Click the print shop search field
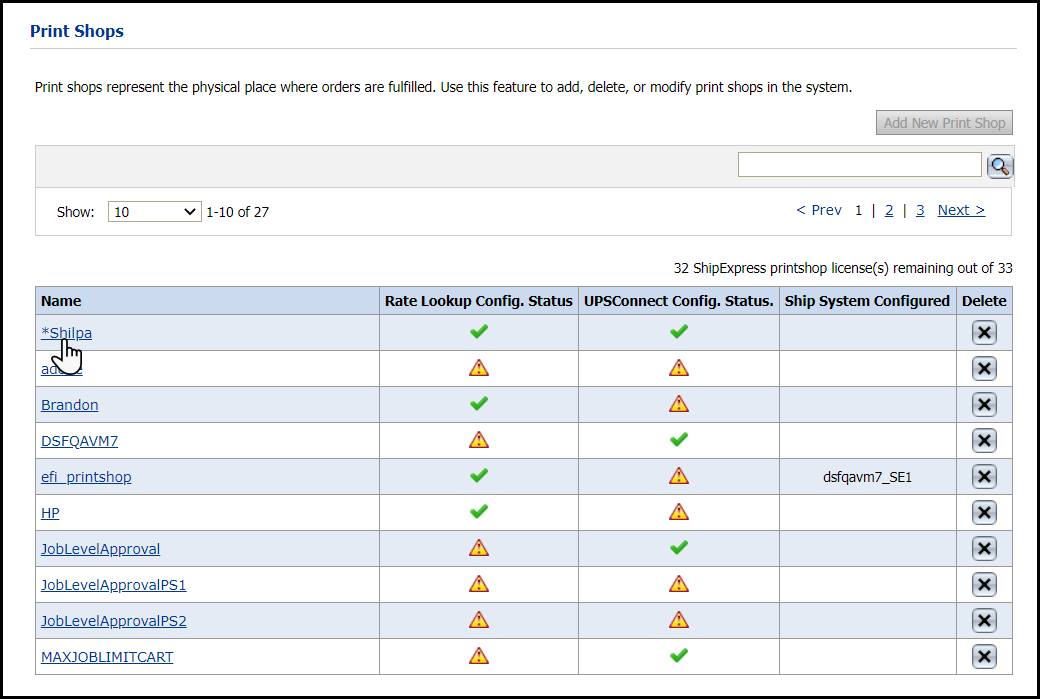 tap(859, 165)
